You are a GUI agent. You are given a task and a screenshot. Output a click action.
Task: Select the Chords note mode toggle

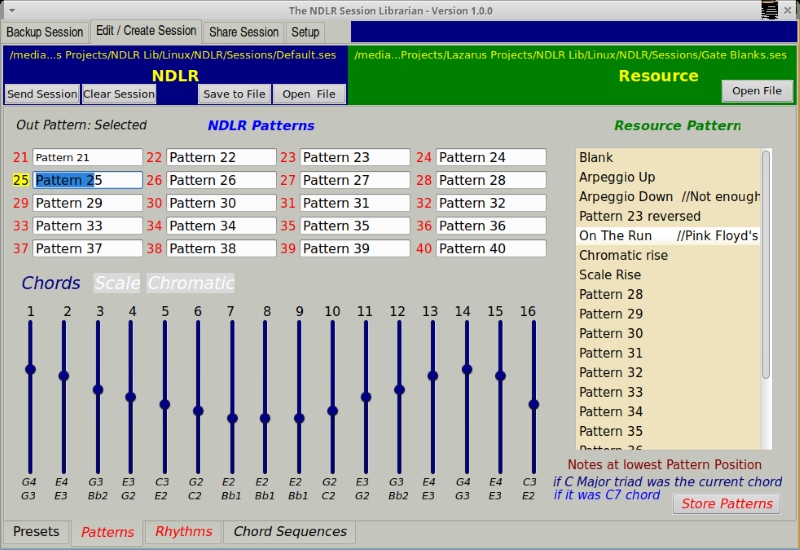point(51,283)
